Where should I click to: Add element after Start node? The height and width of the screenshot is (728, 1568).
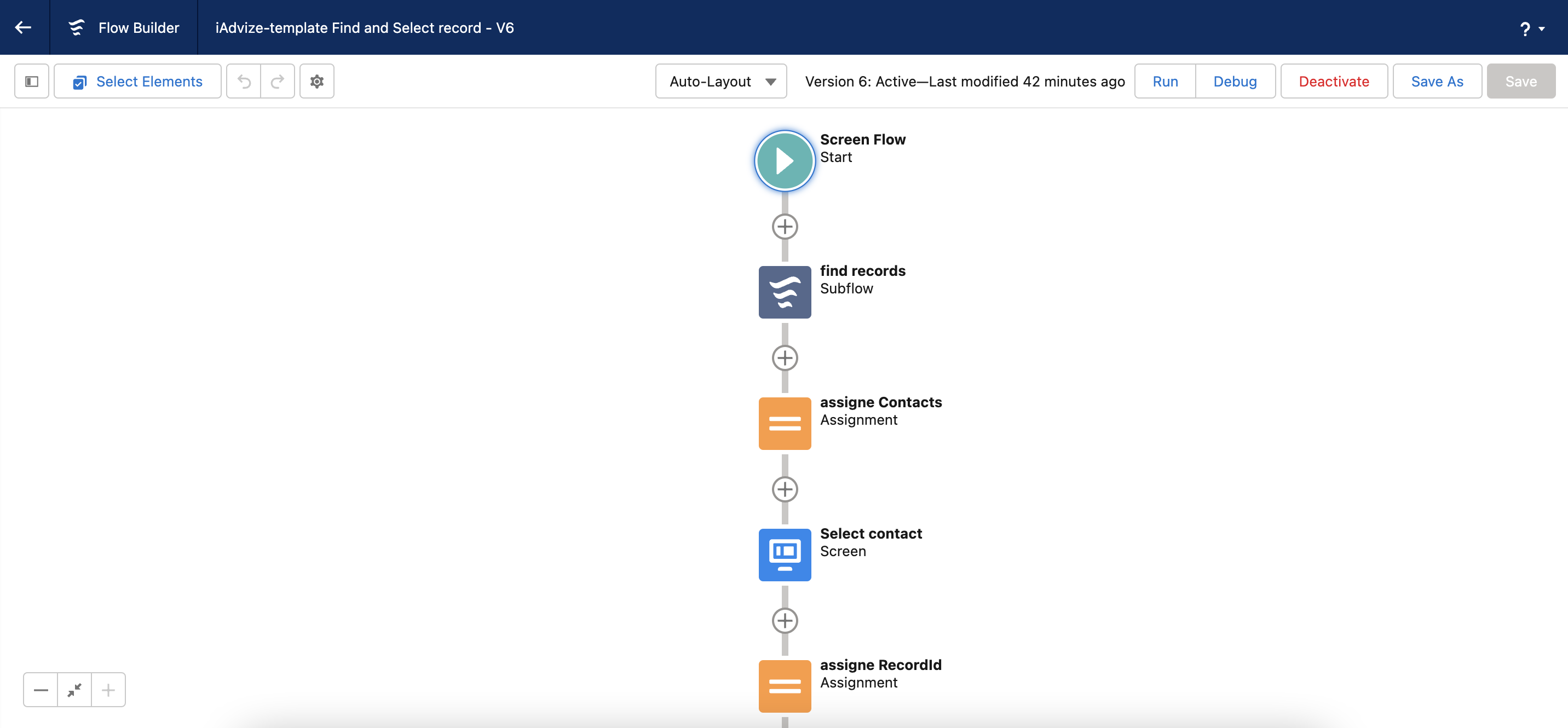click(x=785, y=227)
